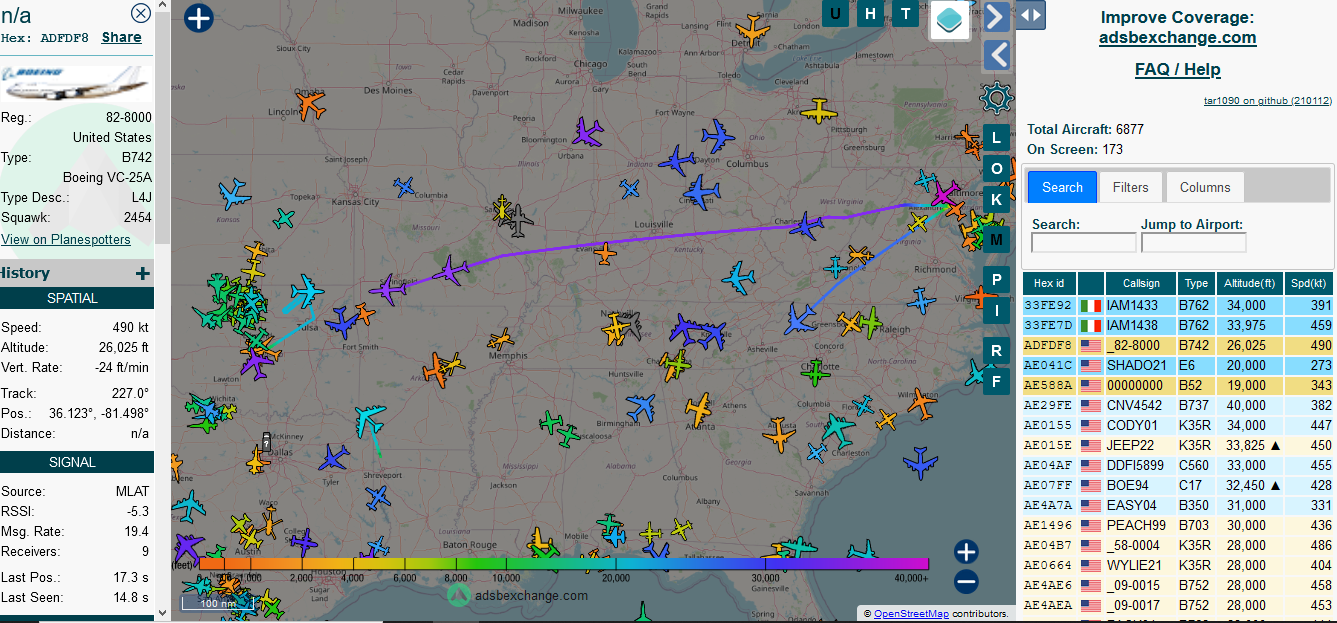The height and width of the screenshot is (623, 1337).
Task: Sort table by Callsign column
Action: tap(1141, 284)
